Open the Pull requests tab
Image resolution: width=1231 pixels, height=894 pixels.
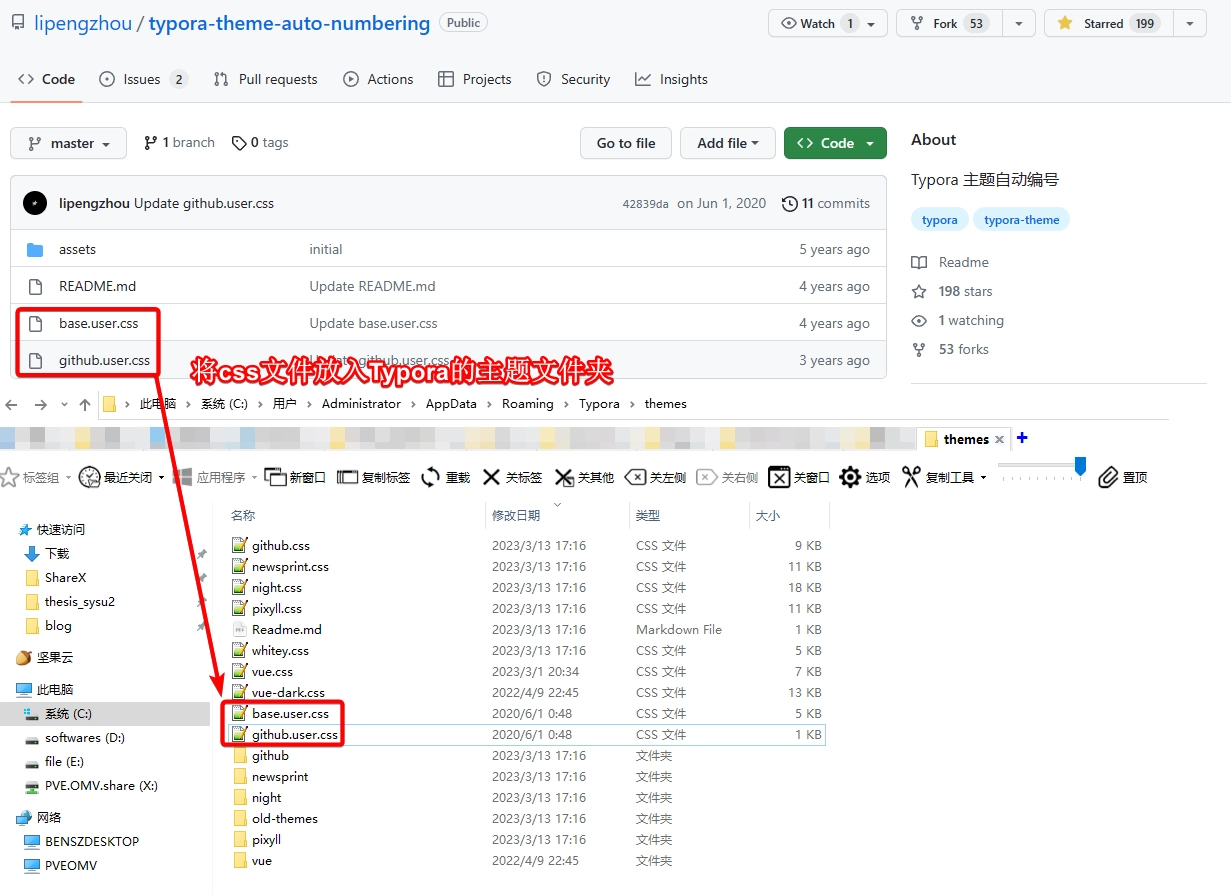266,79
